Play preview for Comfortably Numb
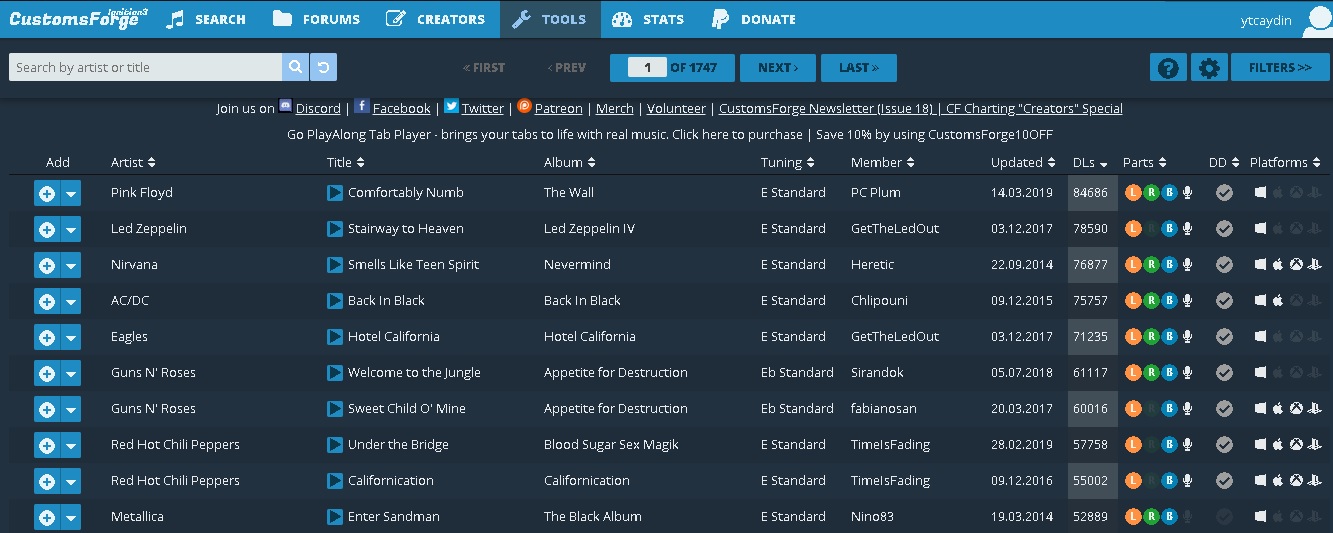 pos(335,193)
